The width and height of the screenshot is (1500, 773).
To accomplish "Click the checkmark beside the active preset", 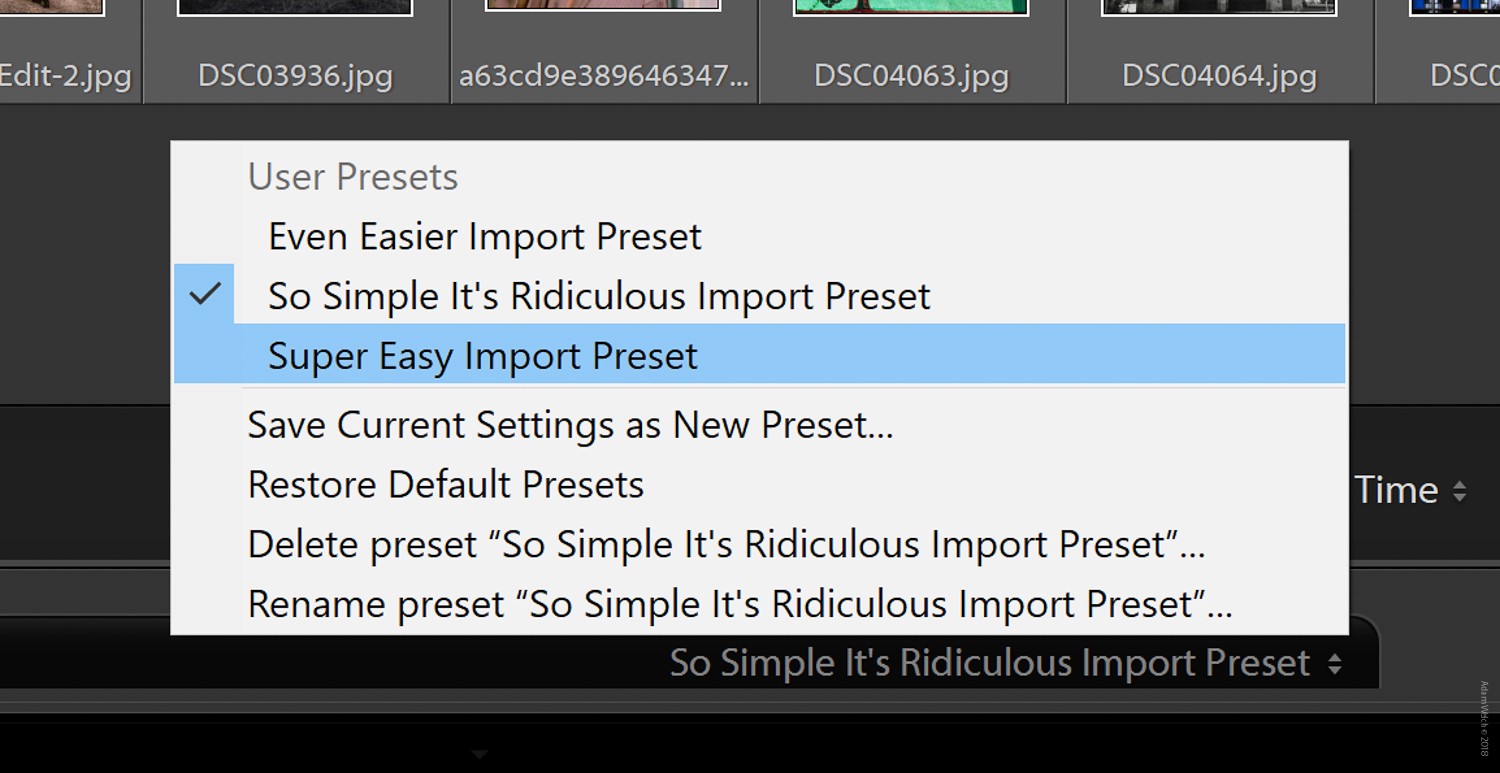I will tap(206, 293).
